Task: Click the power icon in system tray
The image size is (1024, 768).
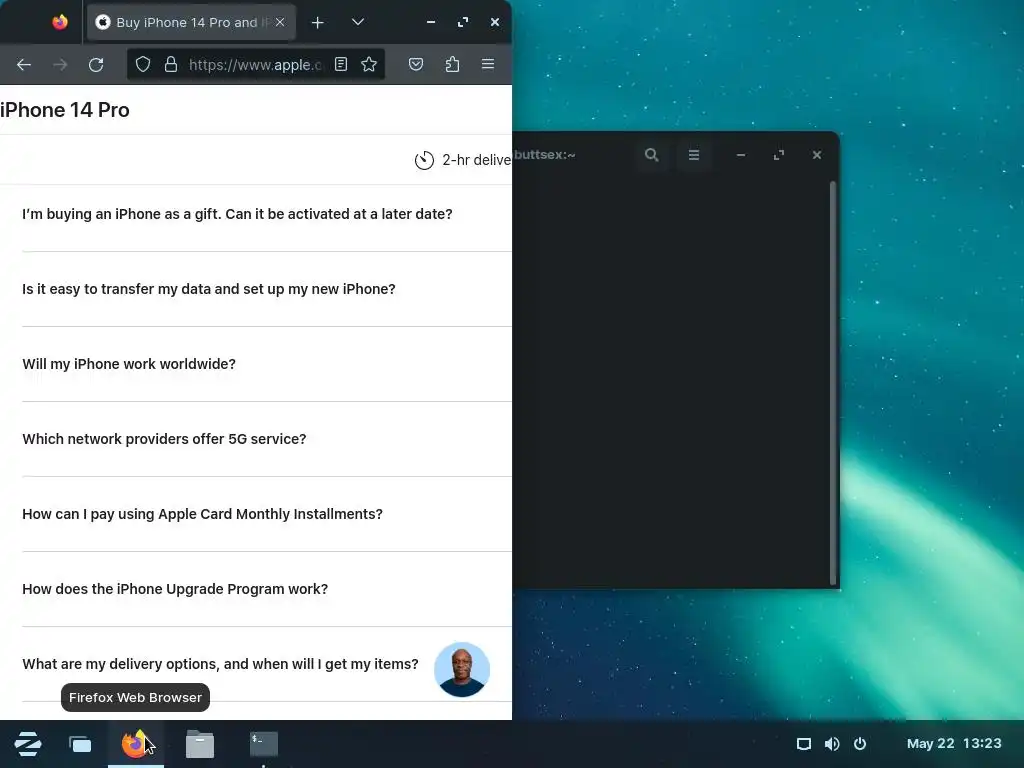Action: 860,744
